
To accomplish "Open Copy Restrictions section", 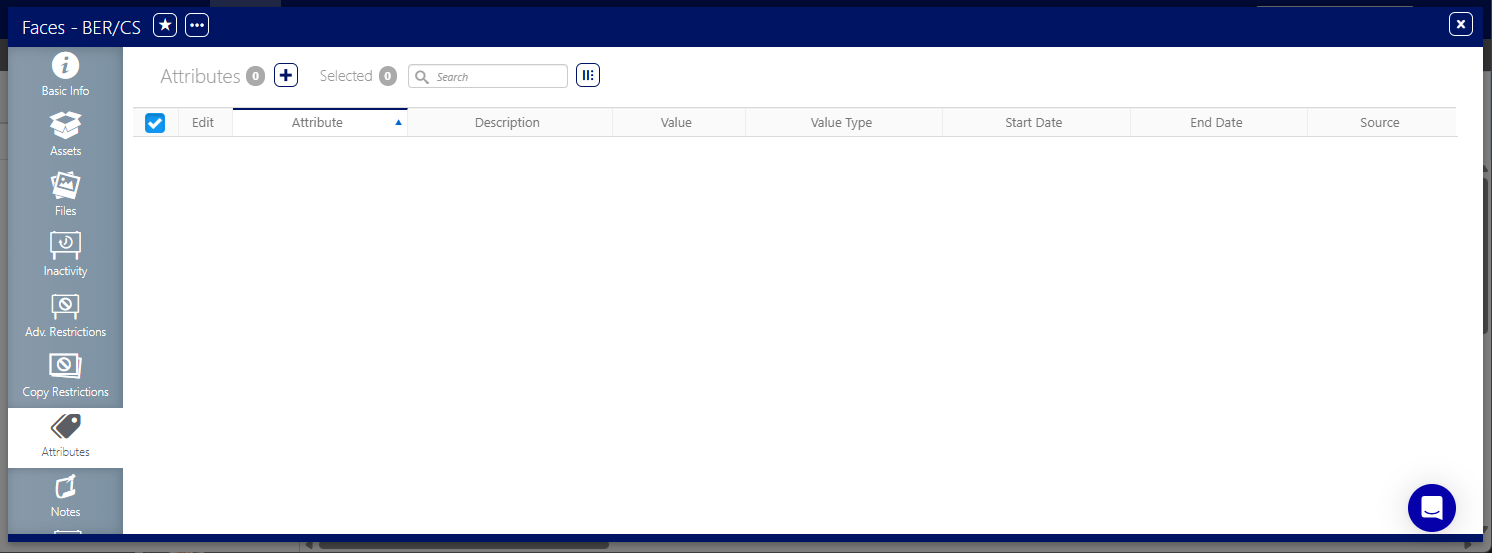I will [x=65, y=376].
